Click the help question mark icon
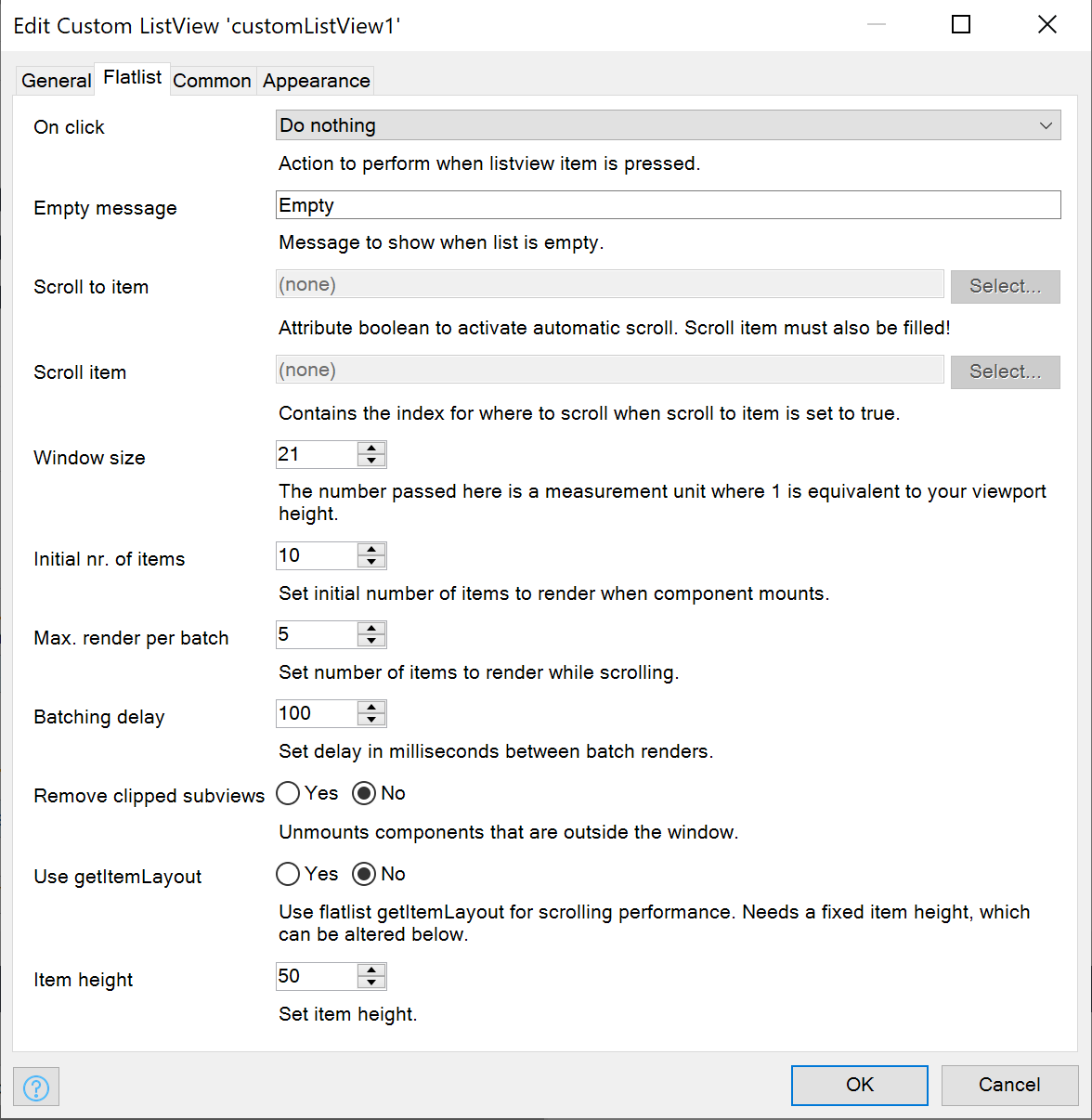1092x1120 pixels. click(x=36, y=1087)
